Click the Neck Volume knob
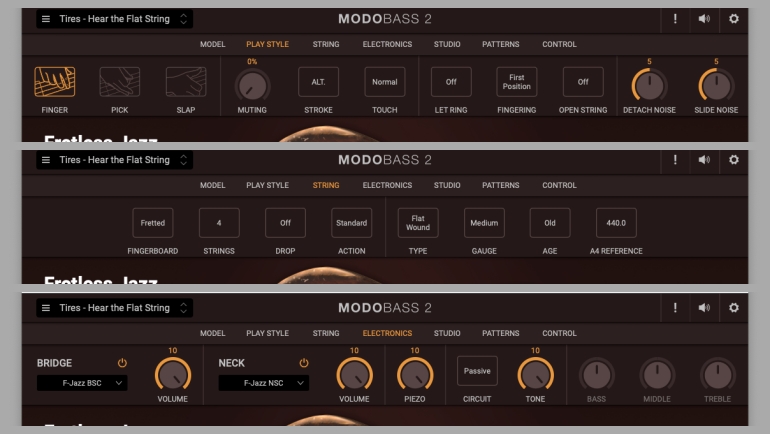770x434 pixels. pos(354,375)
